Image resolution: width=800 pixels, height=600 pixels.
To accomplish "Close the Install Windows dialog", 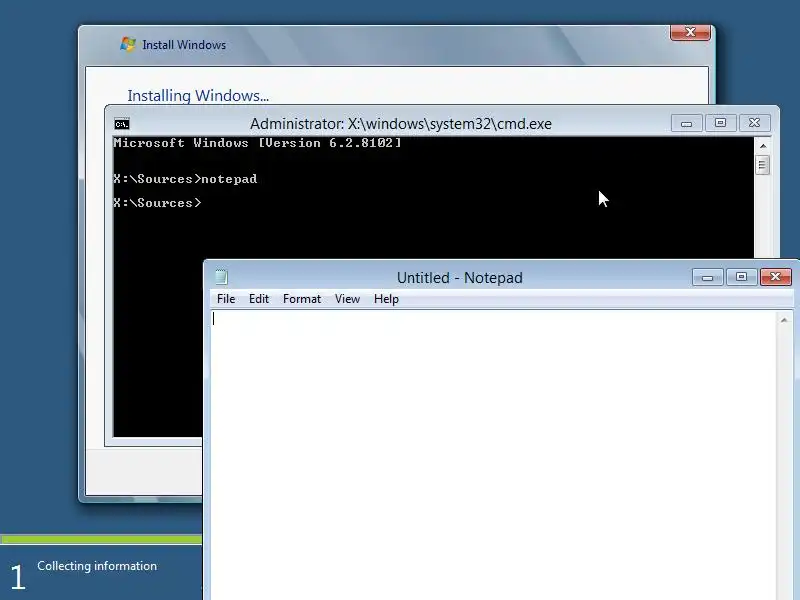I will (x=690, y=32).
